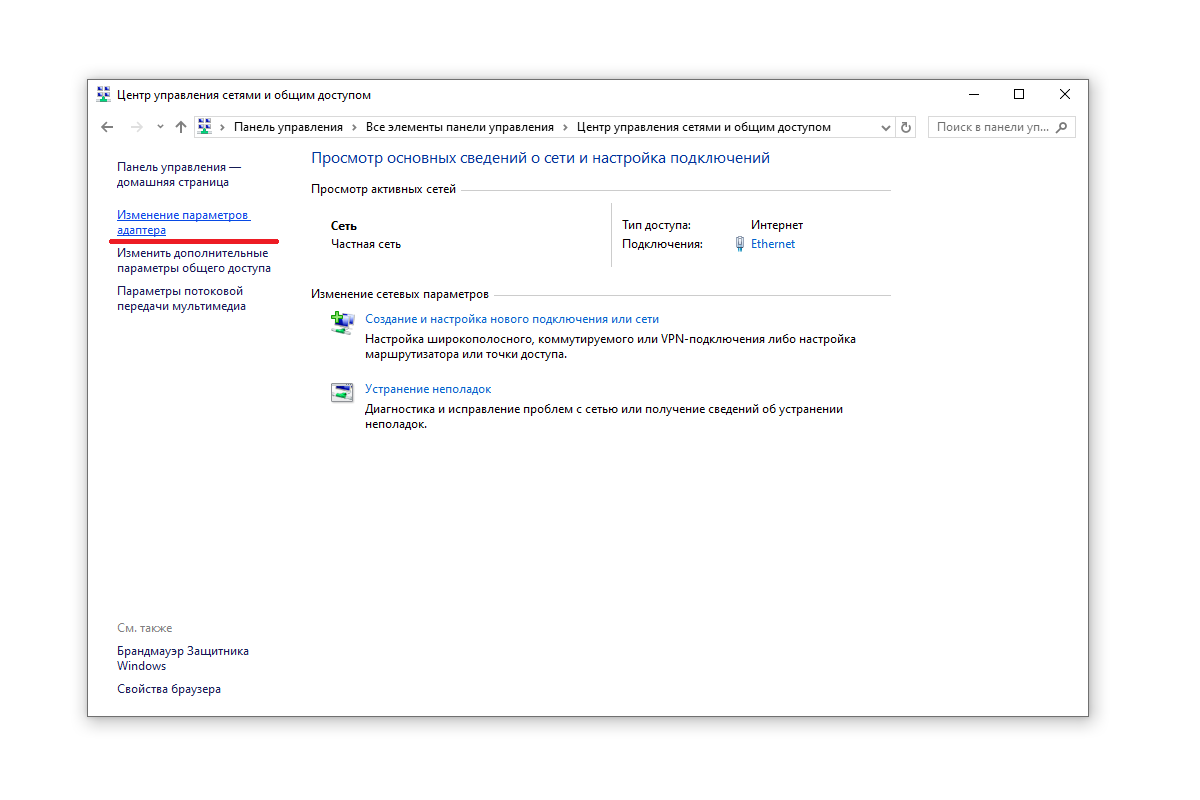Open recent locations dropdown arrow
Image resolution: width=1200 pixels, height=800 pixels.
[x=160, y=127]
